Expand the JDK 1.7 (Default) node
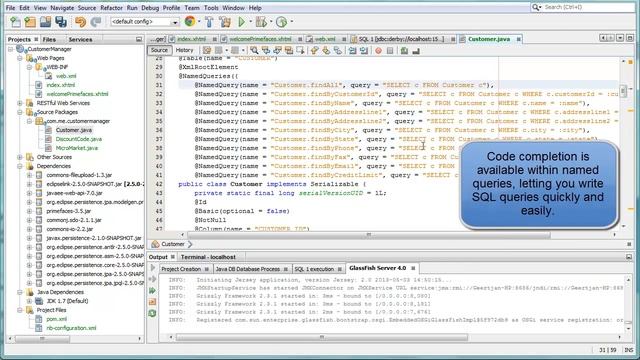Image resolution: width=640 pixels, height=360 pixels. point(29,301)
